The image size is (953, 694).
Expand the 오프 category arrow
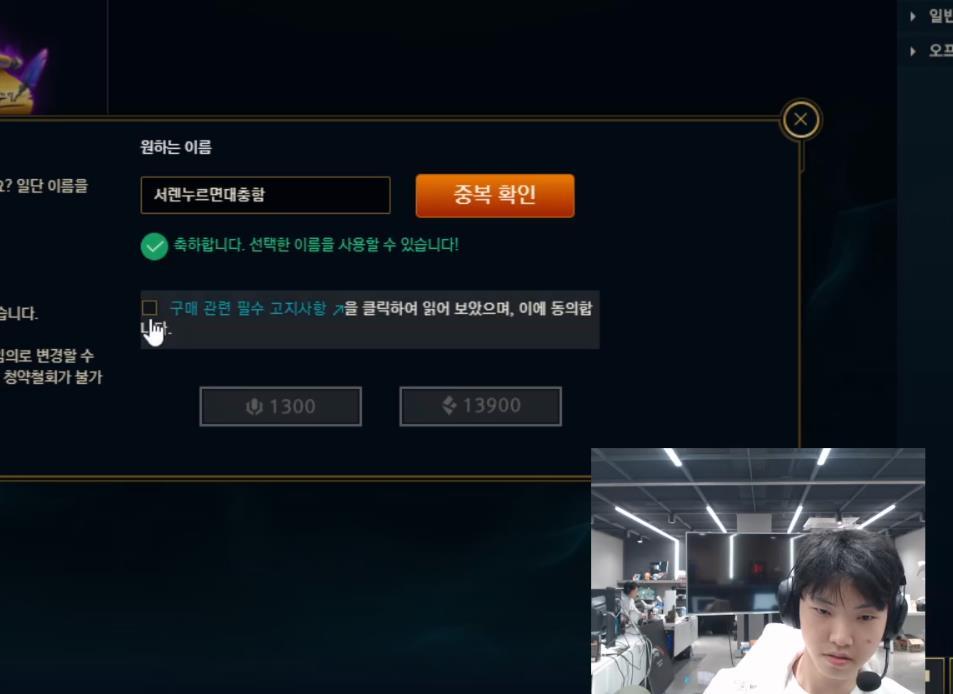point(913,52)
